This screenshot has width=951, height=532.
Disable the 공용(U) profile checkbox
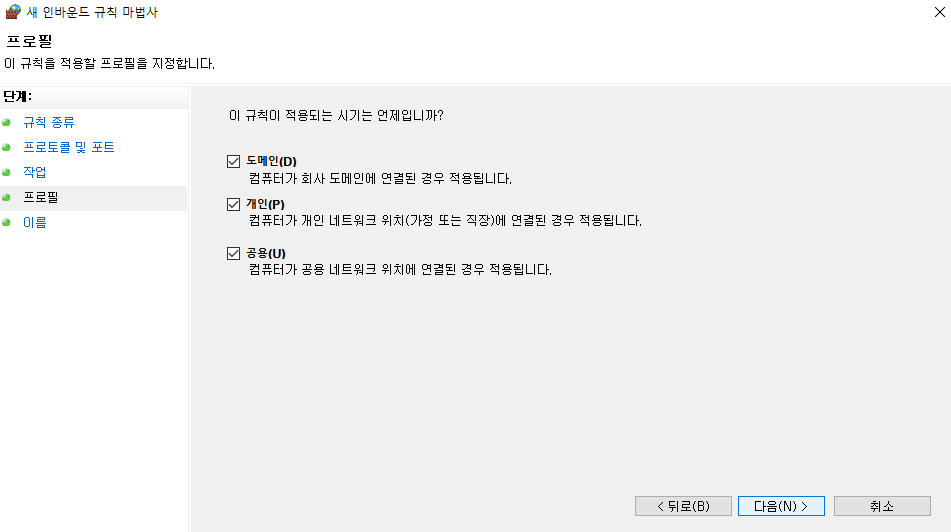tap(234, 253)
